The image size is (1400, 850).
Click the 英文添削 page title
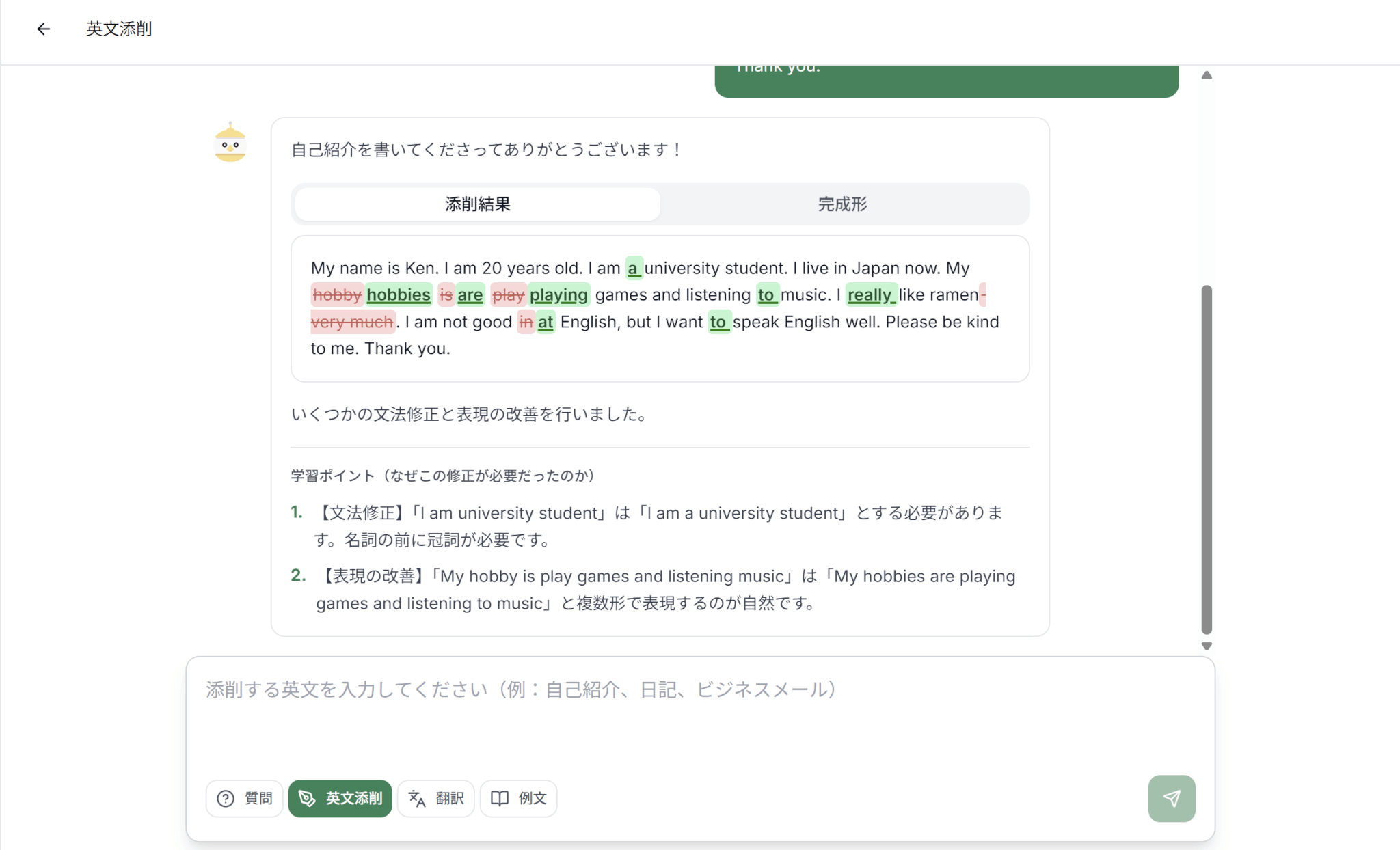click(x=119, y=29)
